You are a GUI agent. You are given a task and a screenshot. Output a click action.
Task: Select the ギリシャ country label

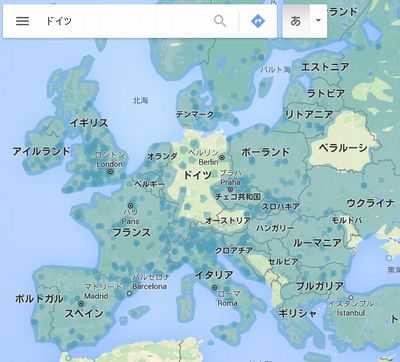(297, 313)
